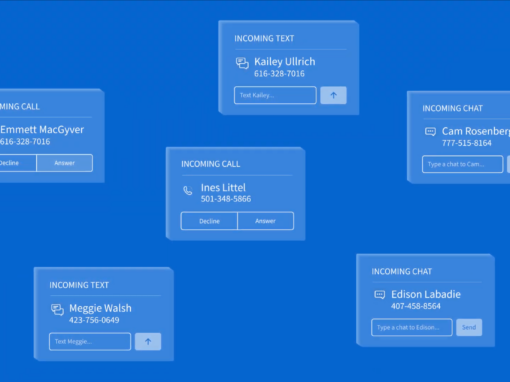Click the text message icon beside Kailey Ullrich
The height and width of the screenshot is (382, 510).
pyautogui.click(x=242, y=63)
